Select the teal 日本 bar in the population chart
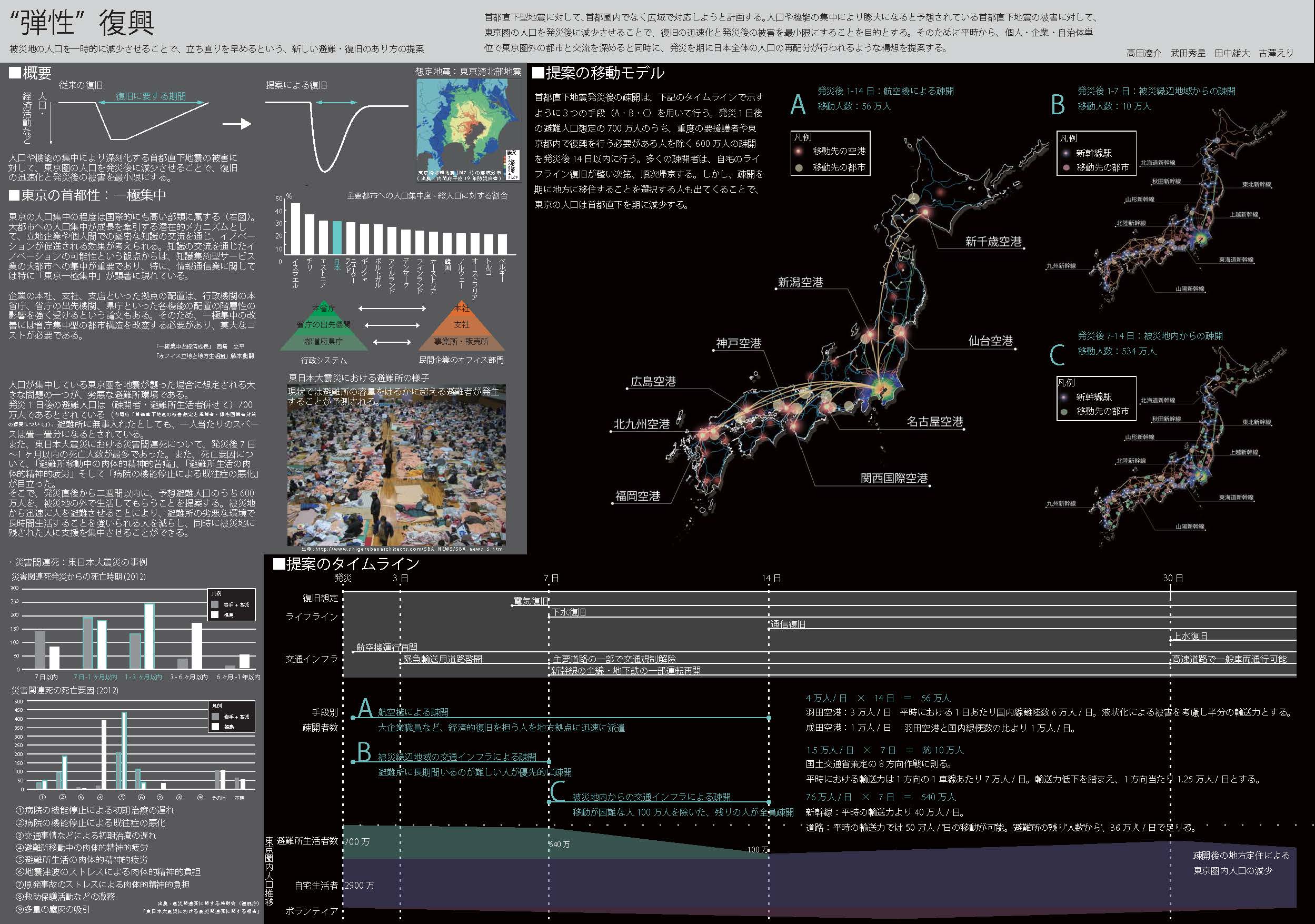The image size is (1315, 924). [337, 238]
